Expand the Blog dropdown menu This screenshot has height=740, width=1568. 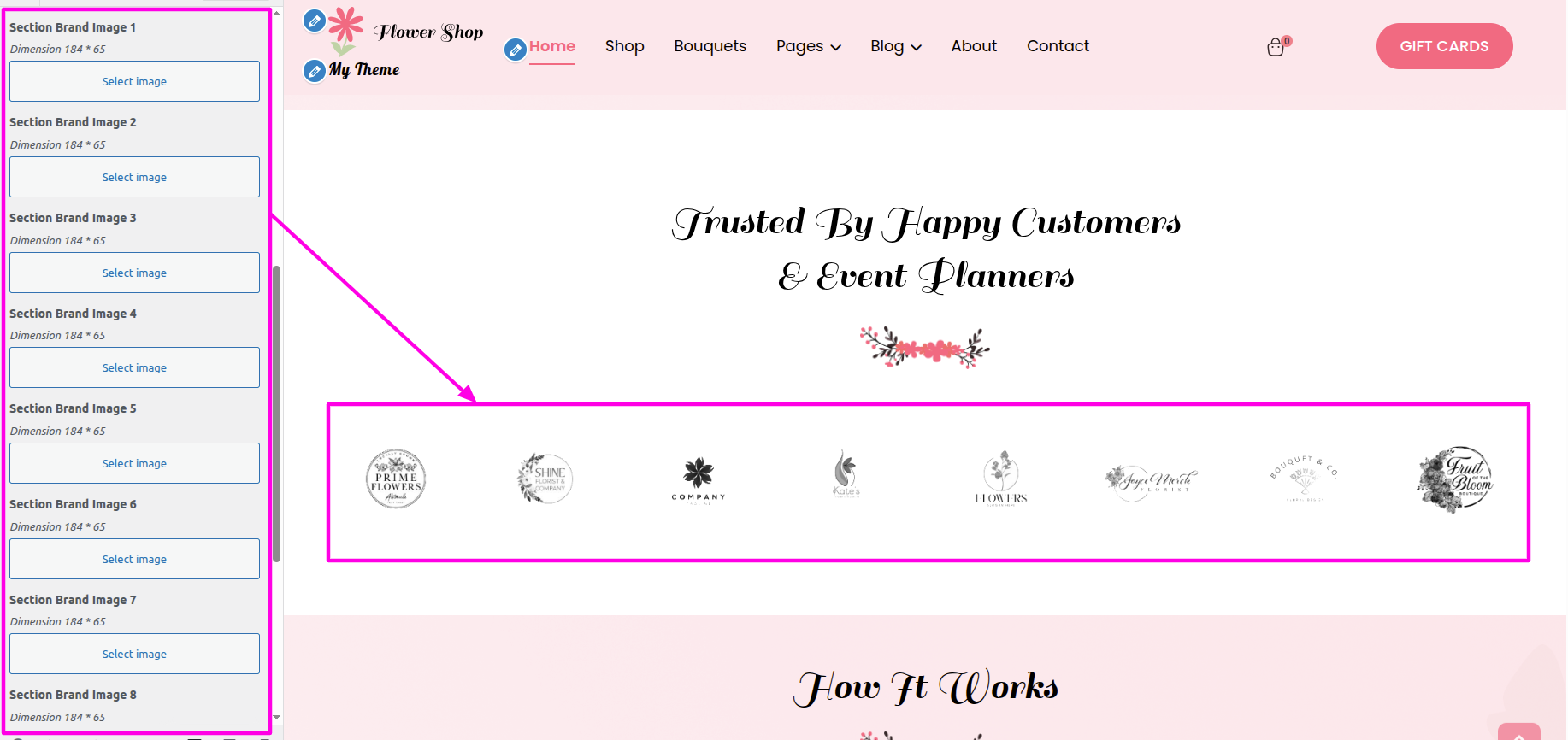coord(895,46)
